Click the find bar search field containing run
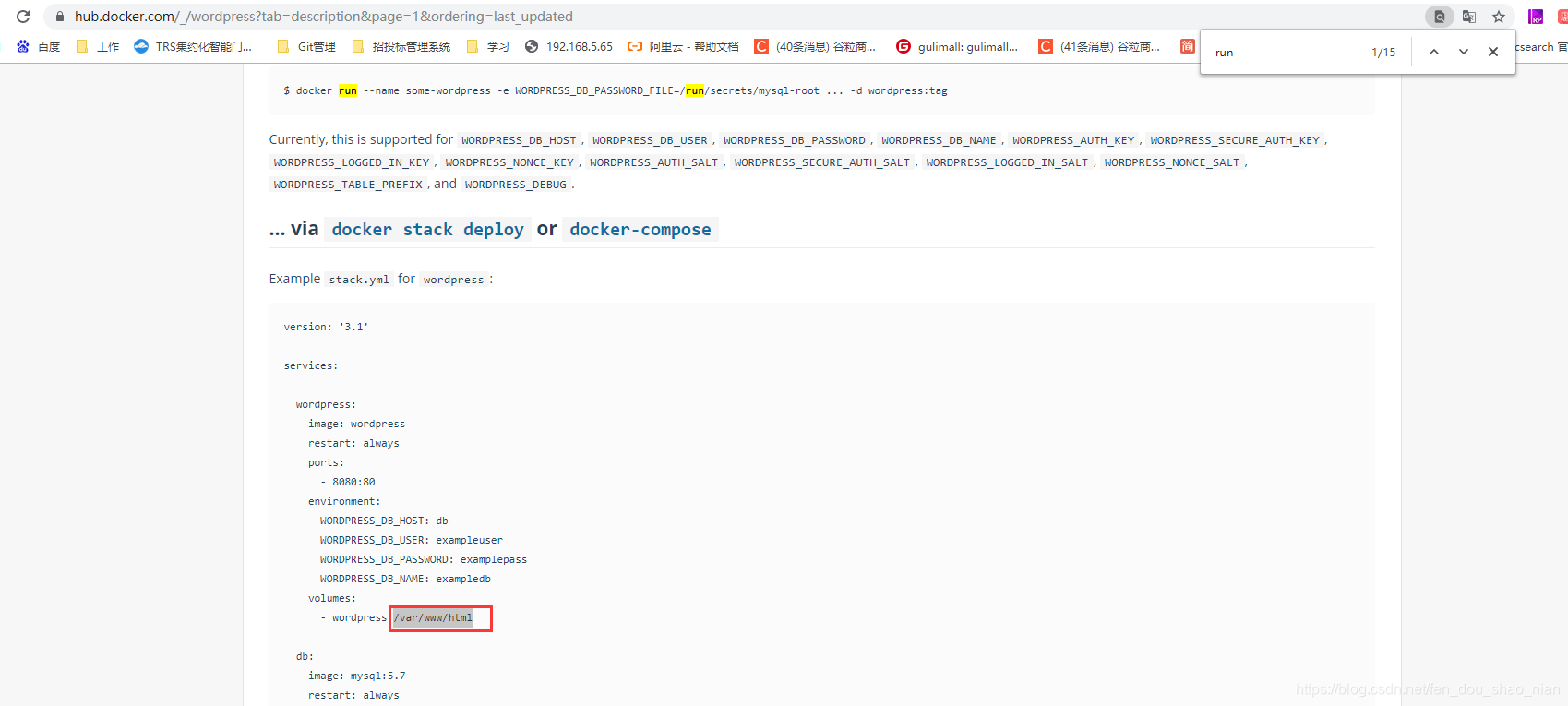 click(x=1287, y=52)
